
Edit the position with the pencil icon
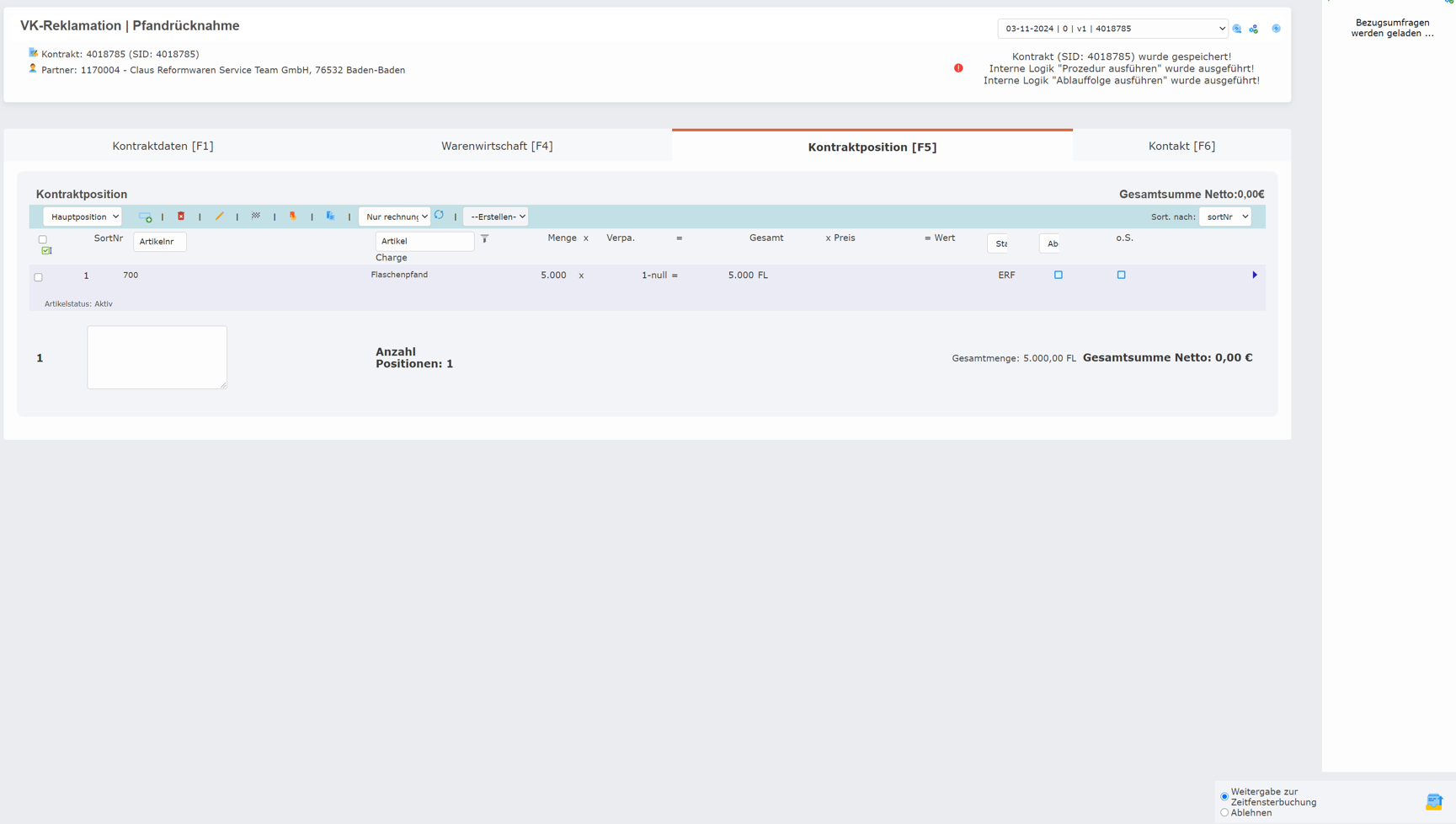(x=220, y=217)
